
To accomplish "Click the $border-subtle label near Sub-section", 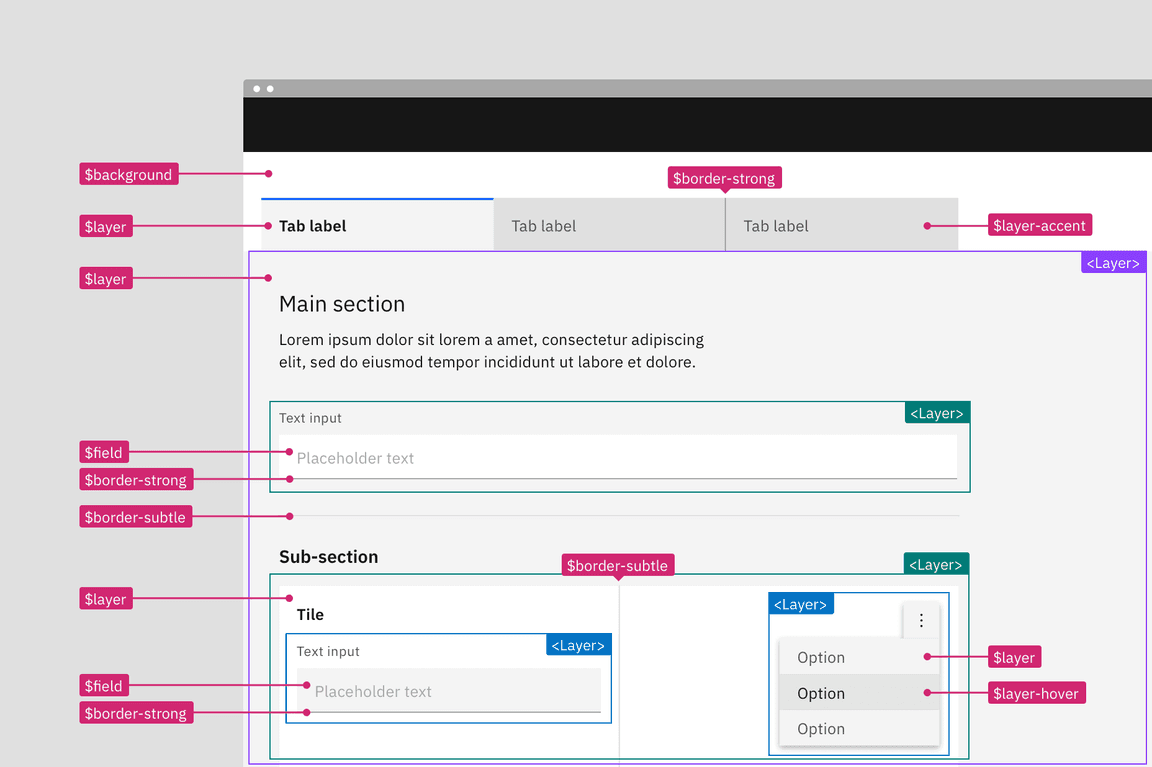I will click(617, 565).
